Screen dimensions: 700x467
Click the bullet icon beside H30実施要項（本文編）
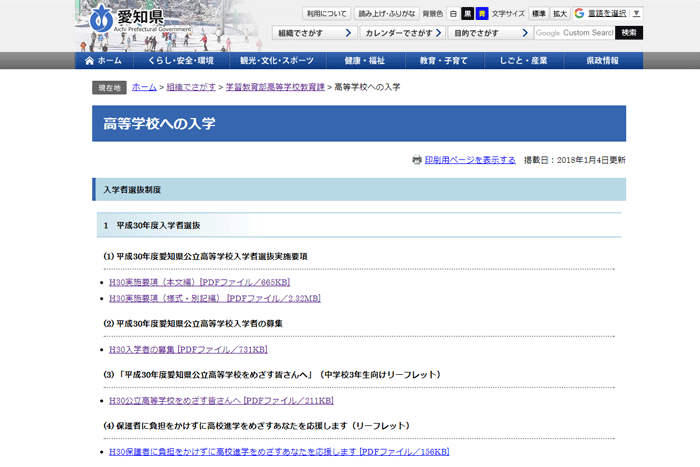[102, 283]
